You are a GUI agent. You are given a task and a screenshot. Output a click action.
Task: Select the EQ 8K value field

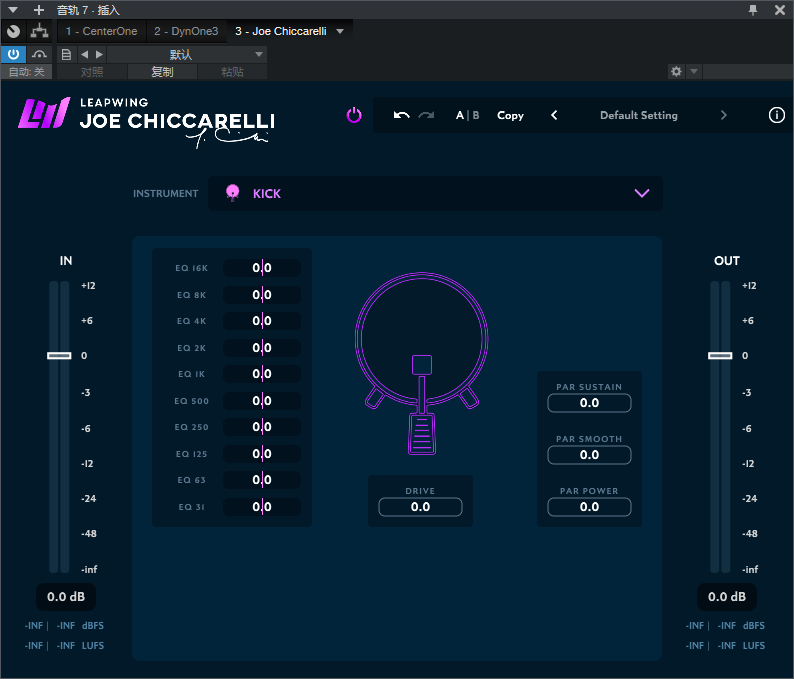click(262, 295)
